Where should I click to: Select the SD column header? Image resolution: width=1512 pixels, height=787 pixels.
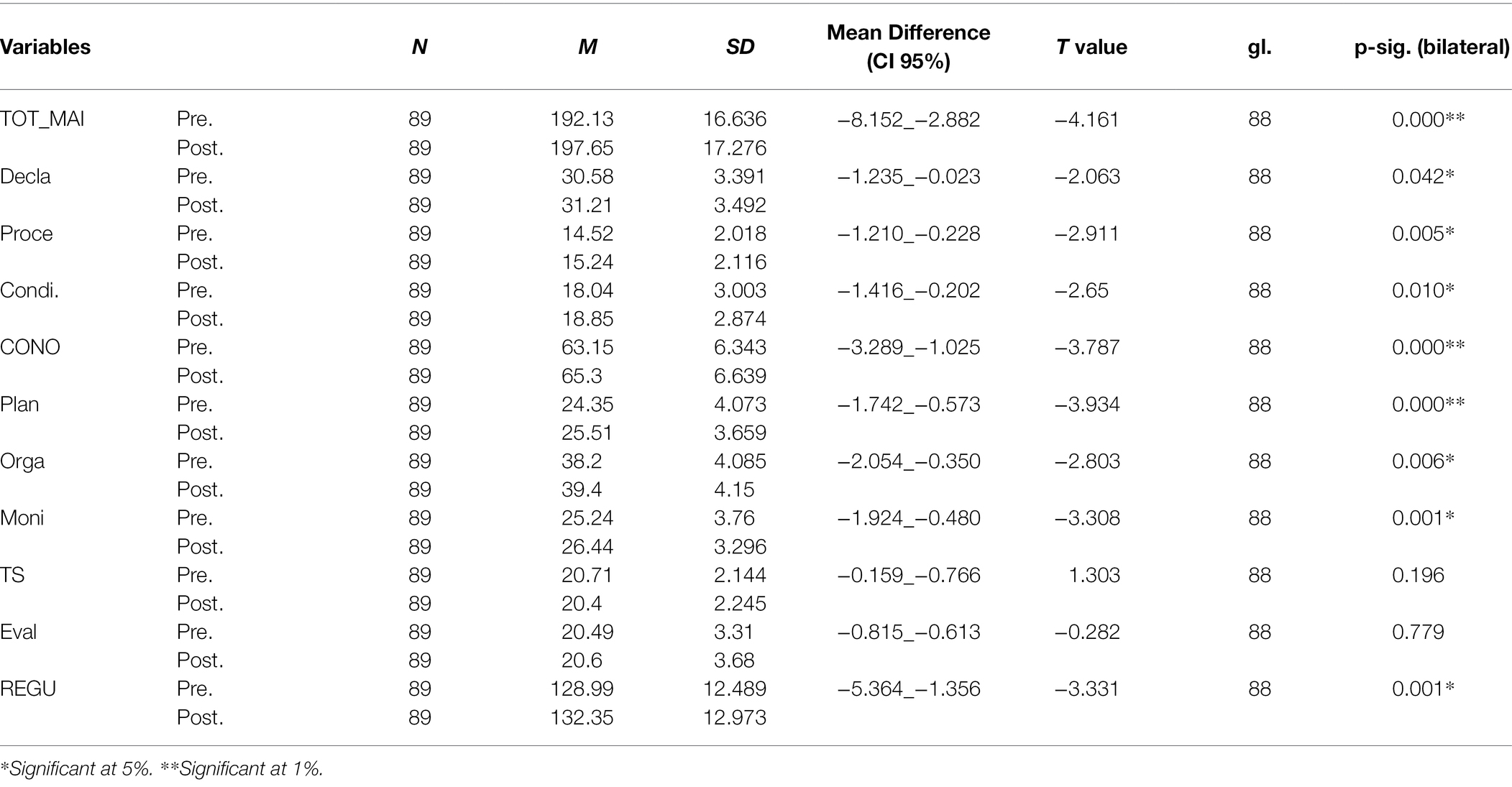(x=740, y=47)
